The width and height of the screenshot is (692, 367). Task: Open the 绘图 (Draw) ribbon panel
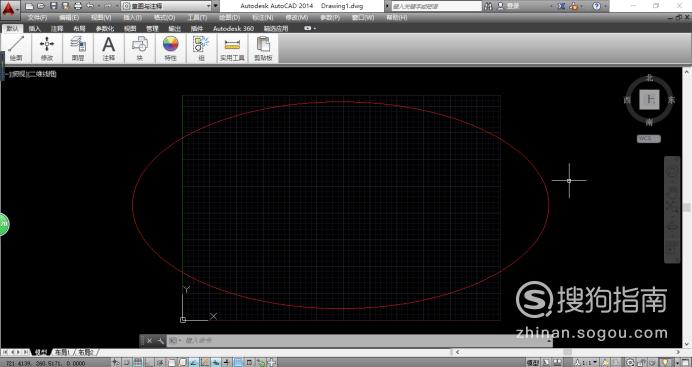(16, 49)
